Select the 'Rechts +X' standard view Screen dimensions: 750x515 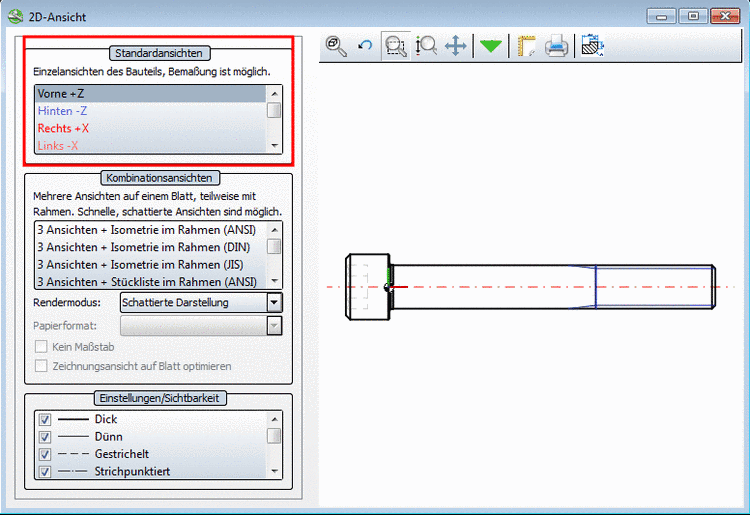[x=150, y=128]
